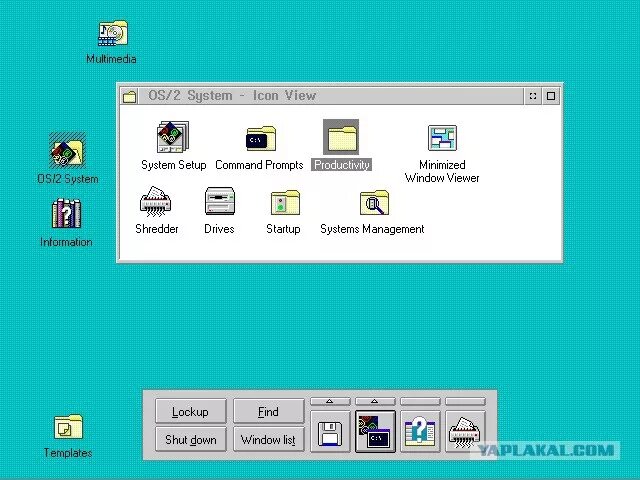Screen dimensions: 640x480
Task: Open System Setup in OS/2 System window
Action: click(x=173, y=137)
